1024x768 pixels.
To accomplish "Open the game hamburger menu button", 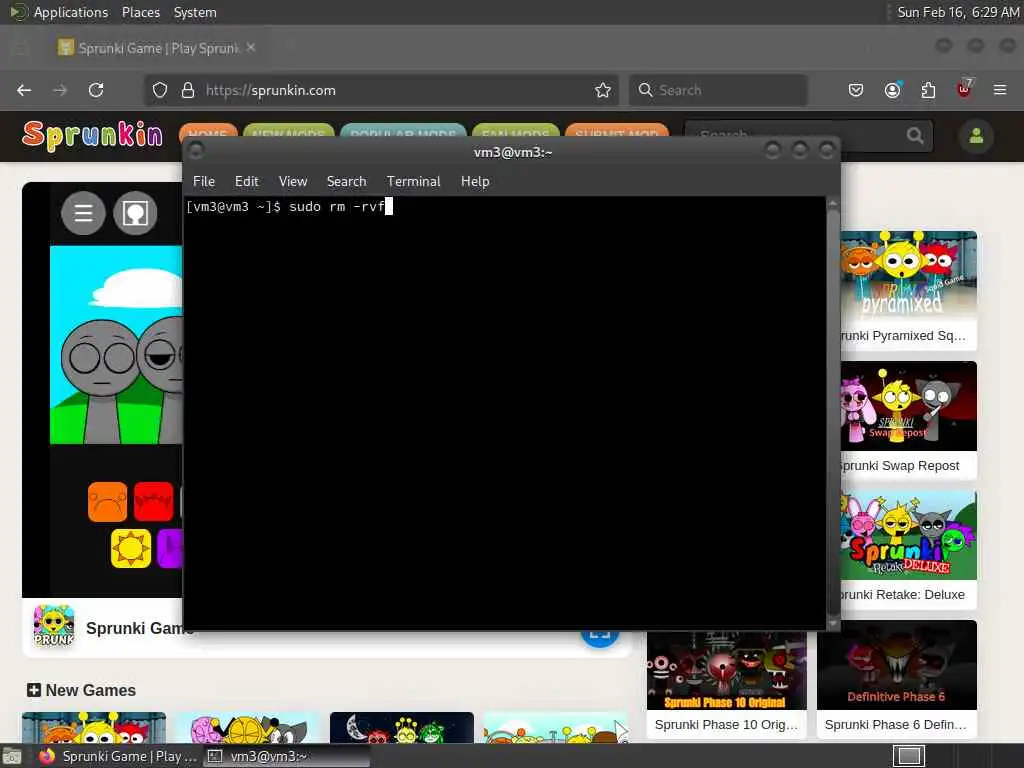I will [84, 213].
